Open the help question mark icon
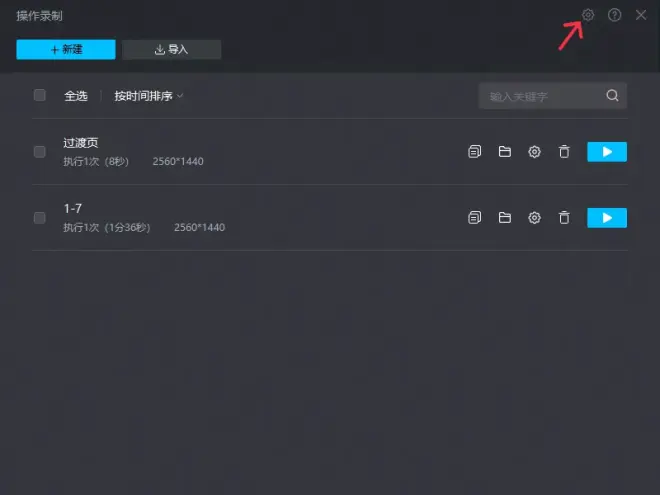Image resolution: width=660 pixels, height=495 pixels. click(x=614, y=15)
